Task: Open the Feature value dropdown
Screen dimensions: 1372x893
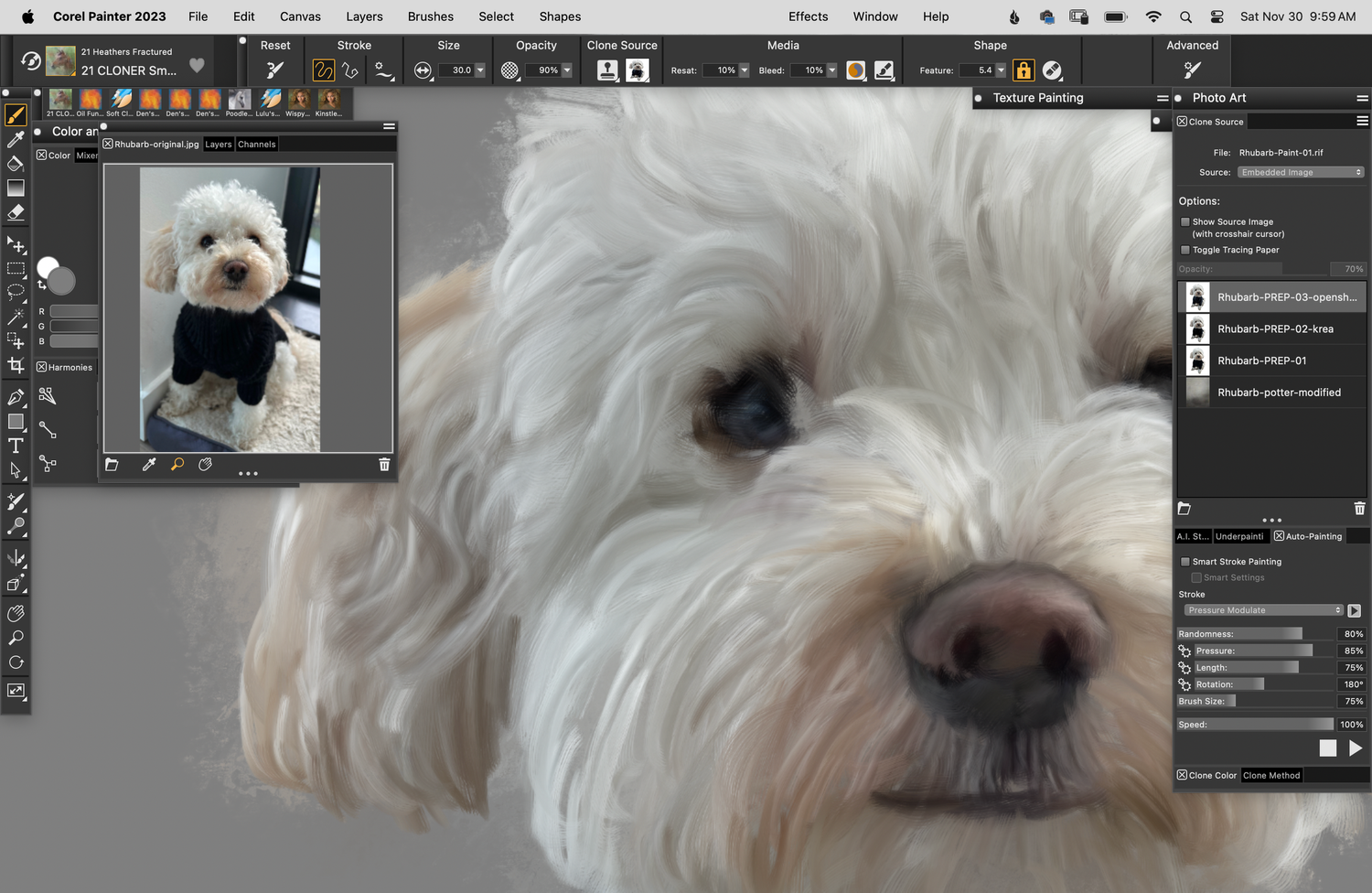Action: point(1001,70)
